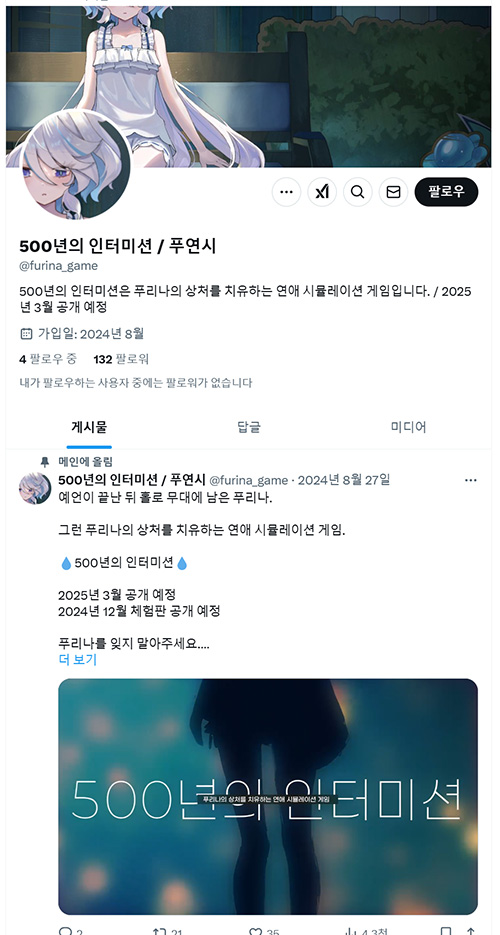The image size is (500, 935).
Task: Open the circular profile avatar picture
Action: (x=75, y=165)
